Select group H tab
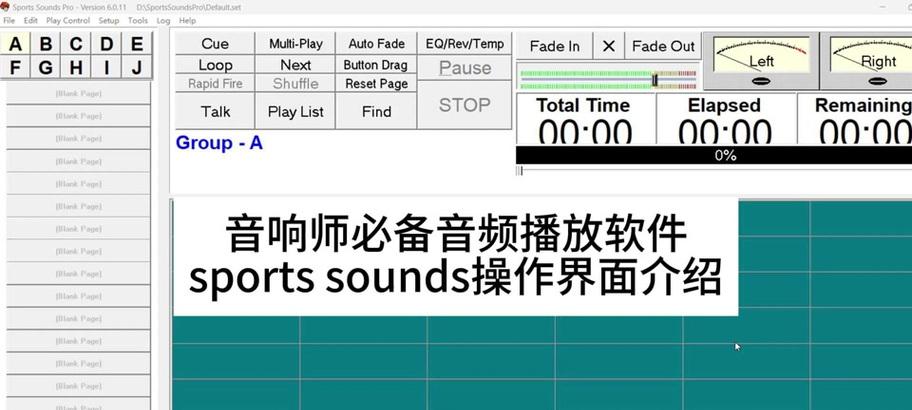Screen dimensions: 912x410 [76, 67]
